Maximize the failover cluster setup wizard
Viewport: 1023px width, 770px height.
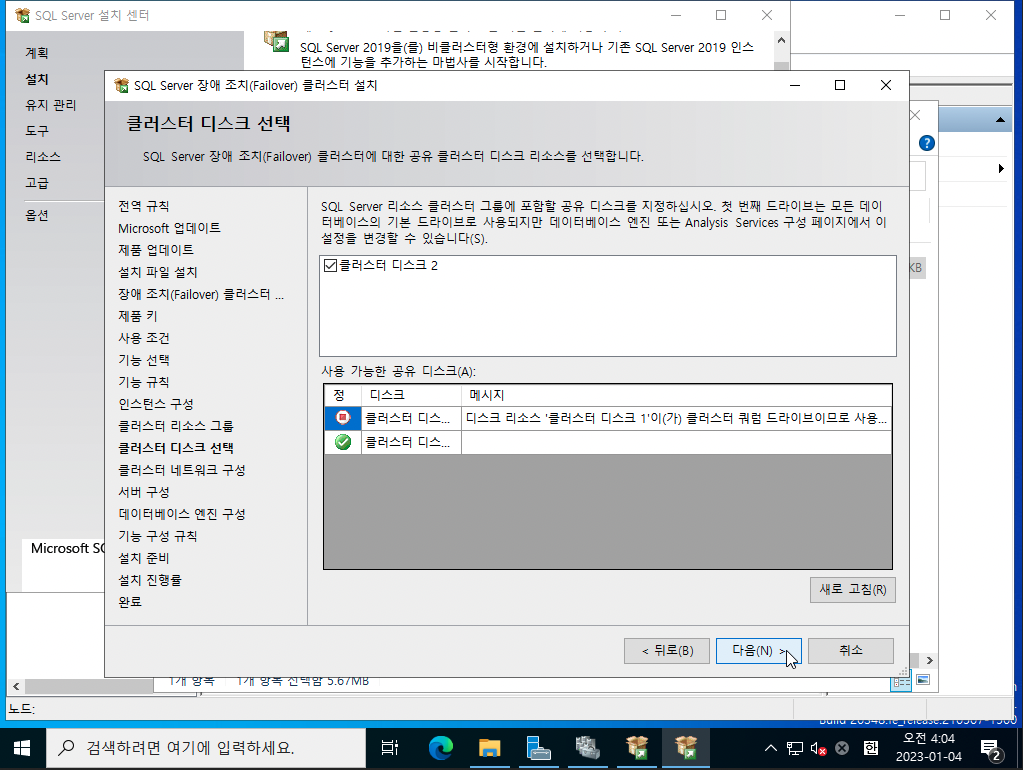click(x=840, y=85)
